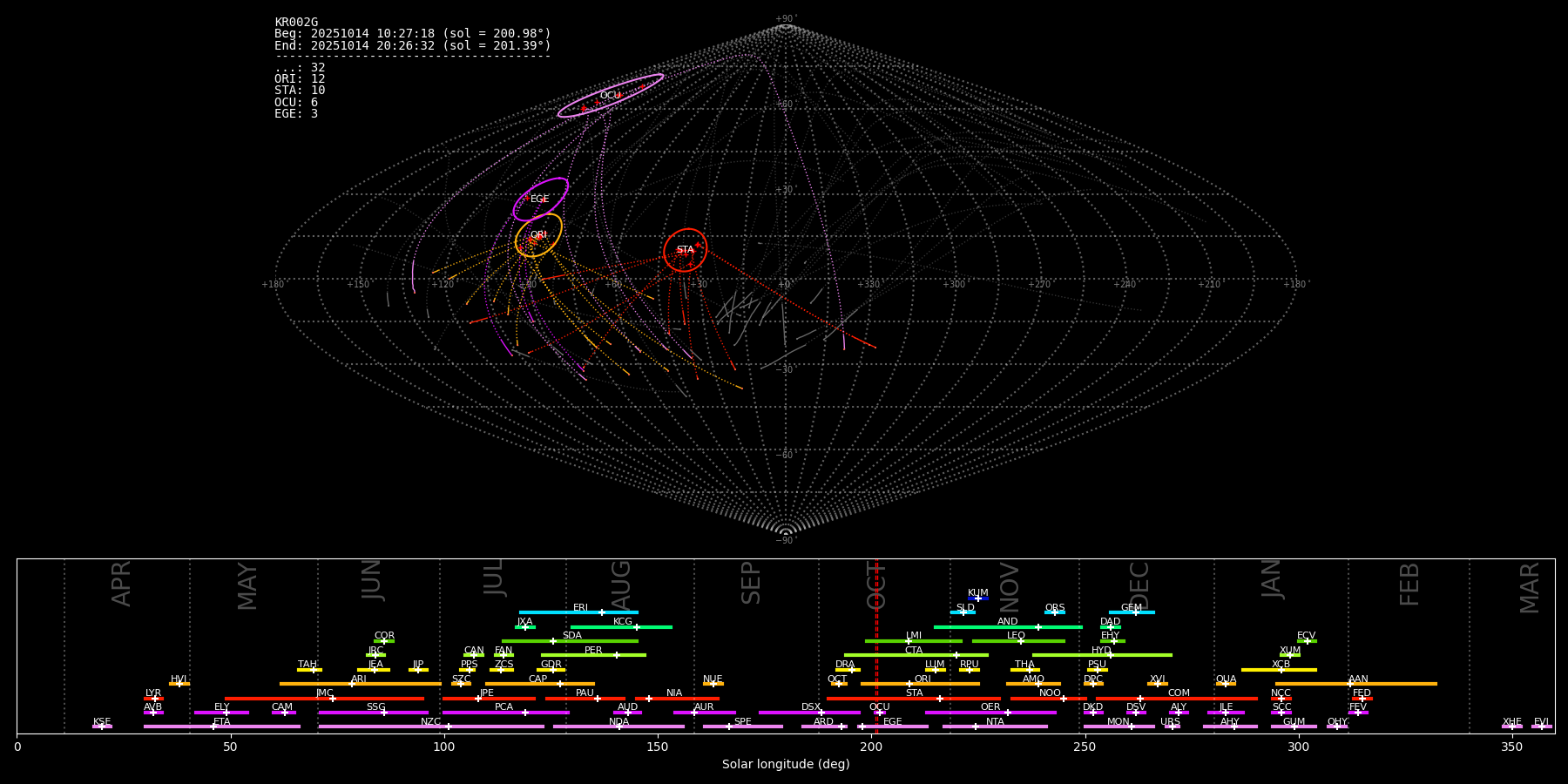1568x784 pixels.
Task: Click the PCA purple shower bar
Action: tap(505, 713)
